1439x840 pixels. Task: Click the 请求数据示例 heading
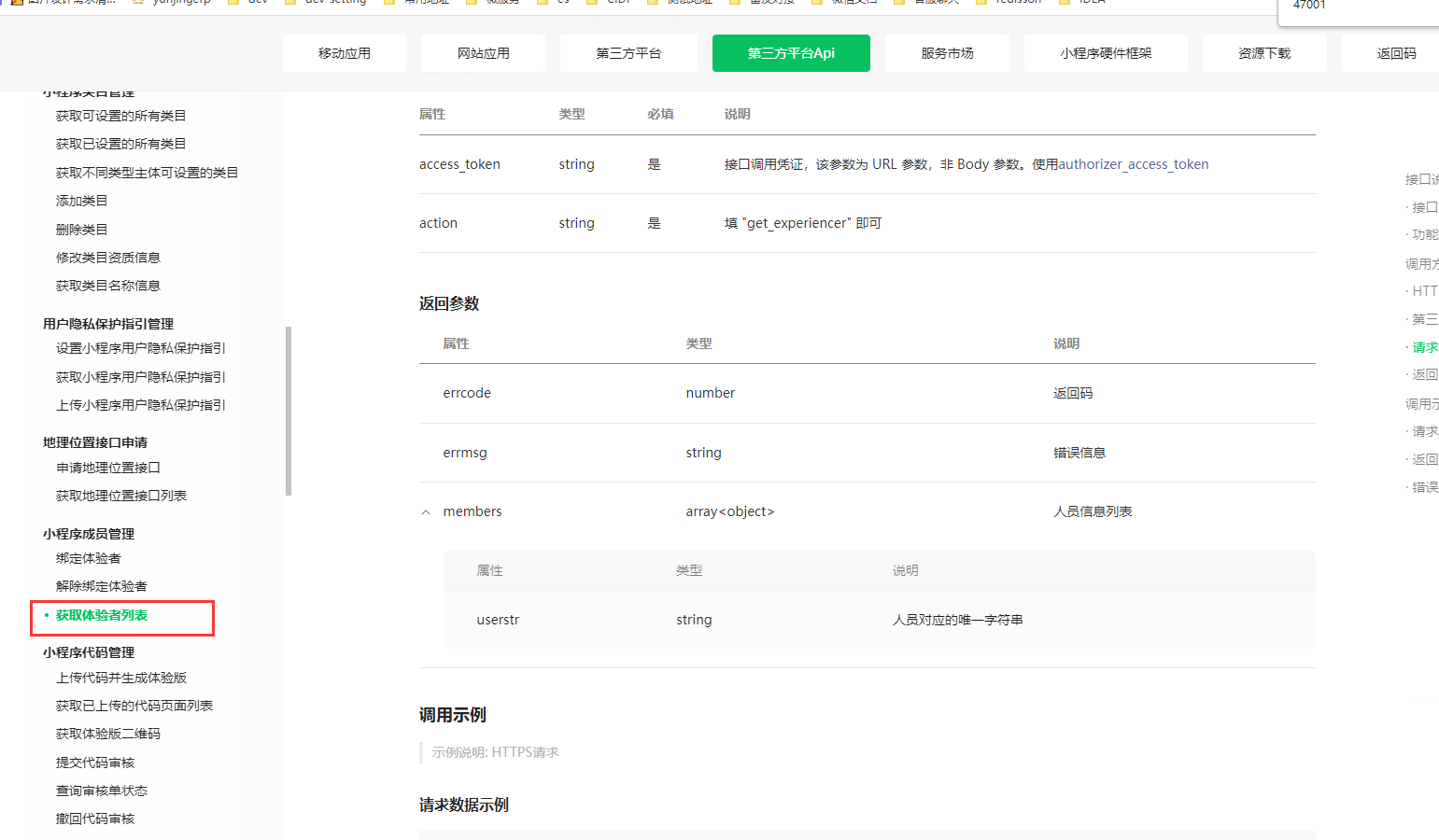tap(464, 805)
